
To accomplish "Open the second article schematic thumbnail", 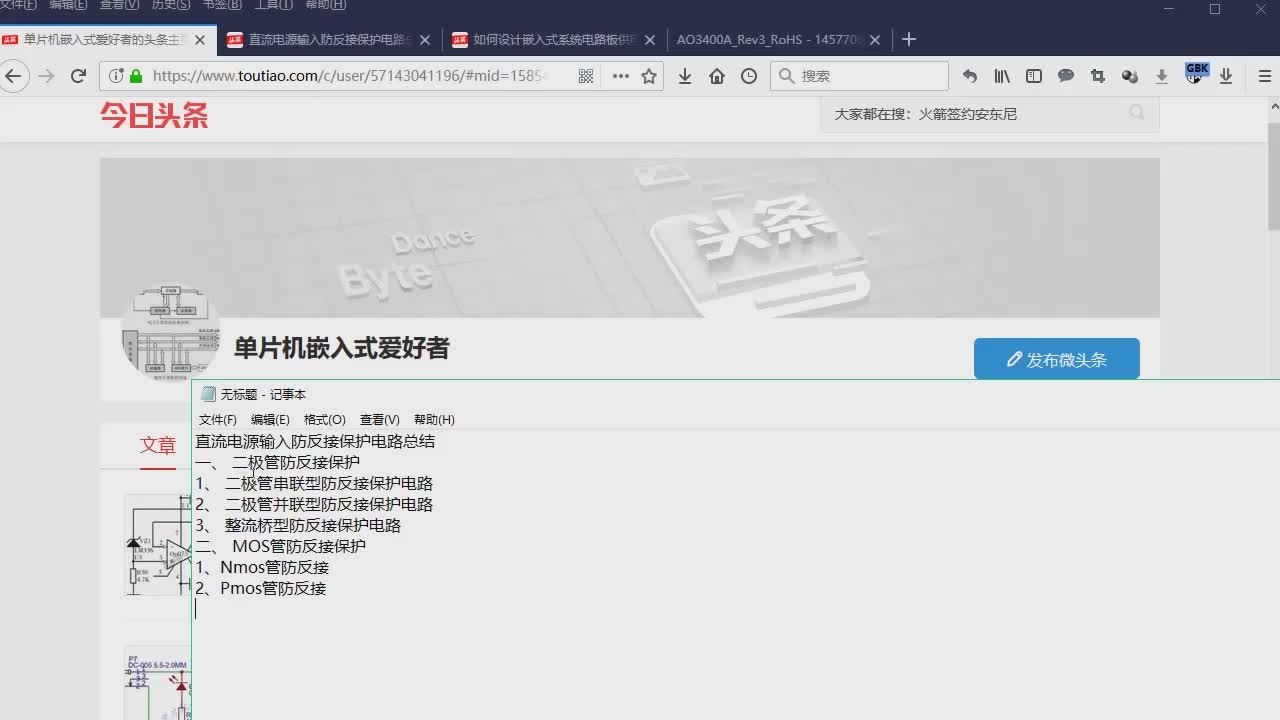I will [x=157, y=682].
